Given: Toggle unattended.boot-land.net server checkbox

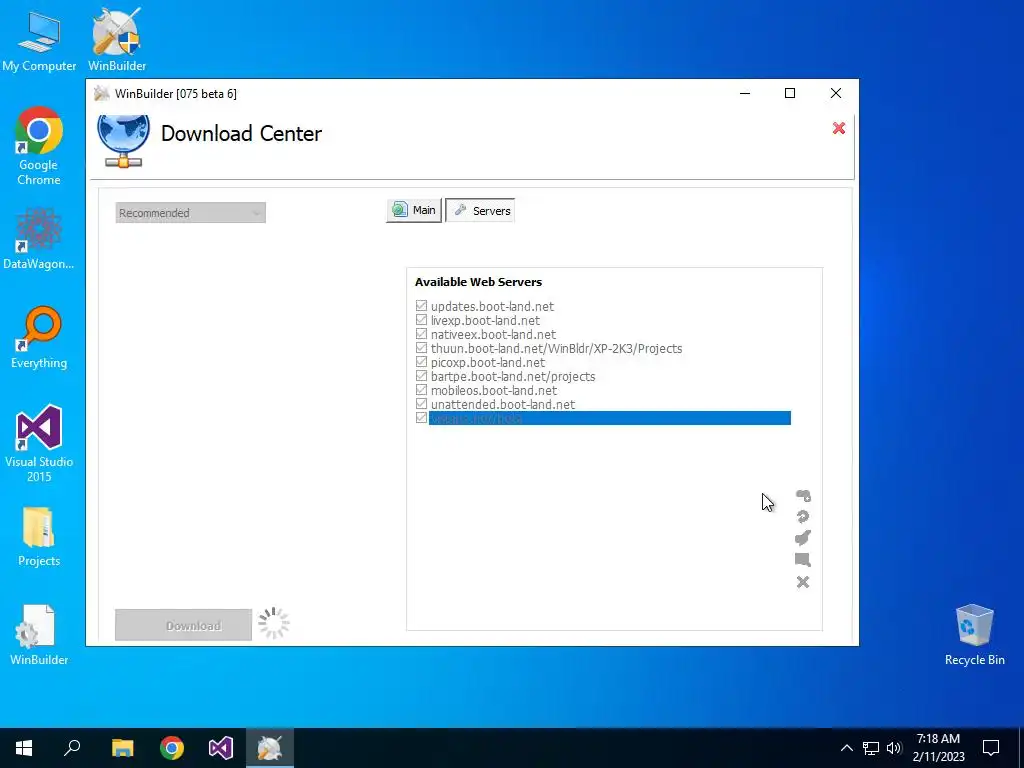Looking at the screenshot, I should [x=421, y=404].
